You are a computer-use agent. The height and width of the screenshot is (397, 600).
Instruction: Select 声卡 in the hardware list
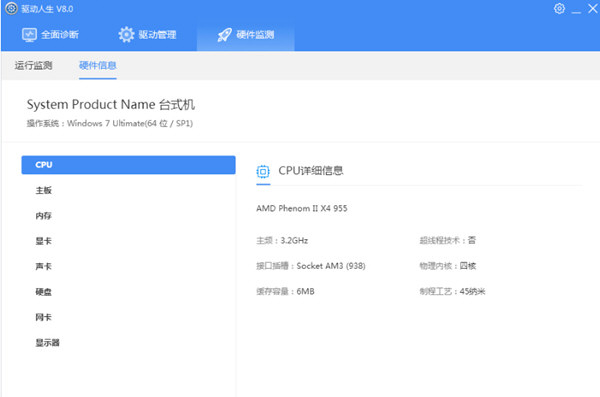click(x=128, y=266)
